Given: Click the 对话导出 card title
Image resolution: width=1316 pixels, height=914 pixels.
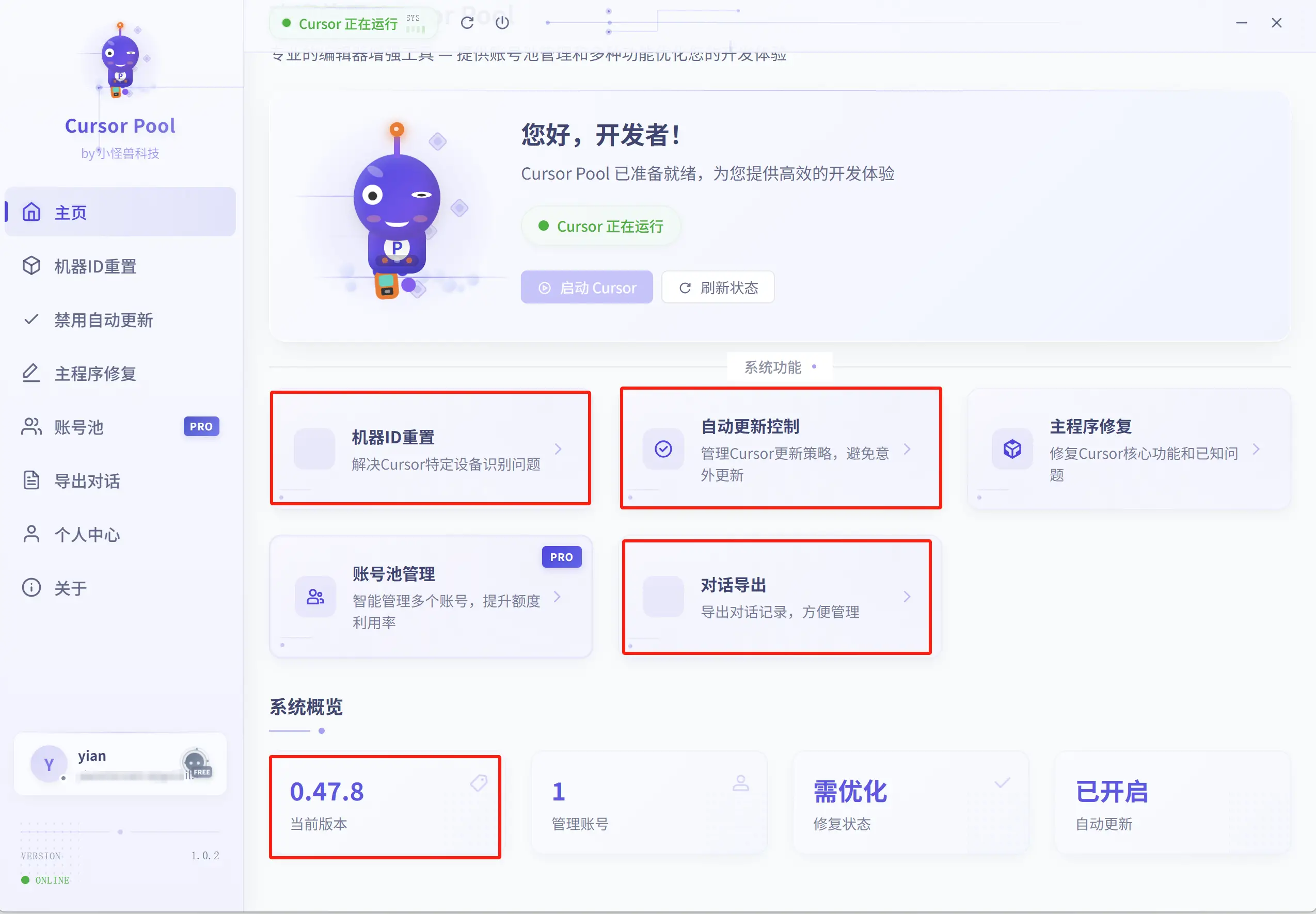Looking at the screenshot, I should click(x=733, y=585).
